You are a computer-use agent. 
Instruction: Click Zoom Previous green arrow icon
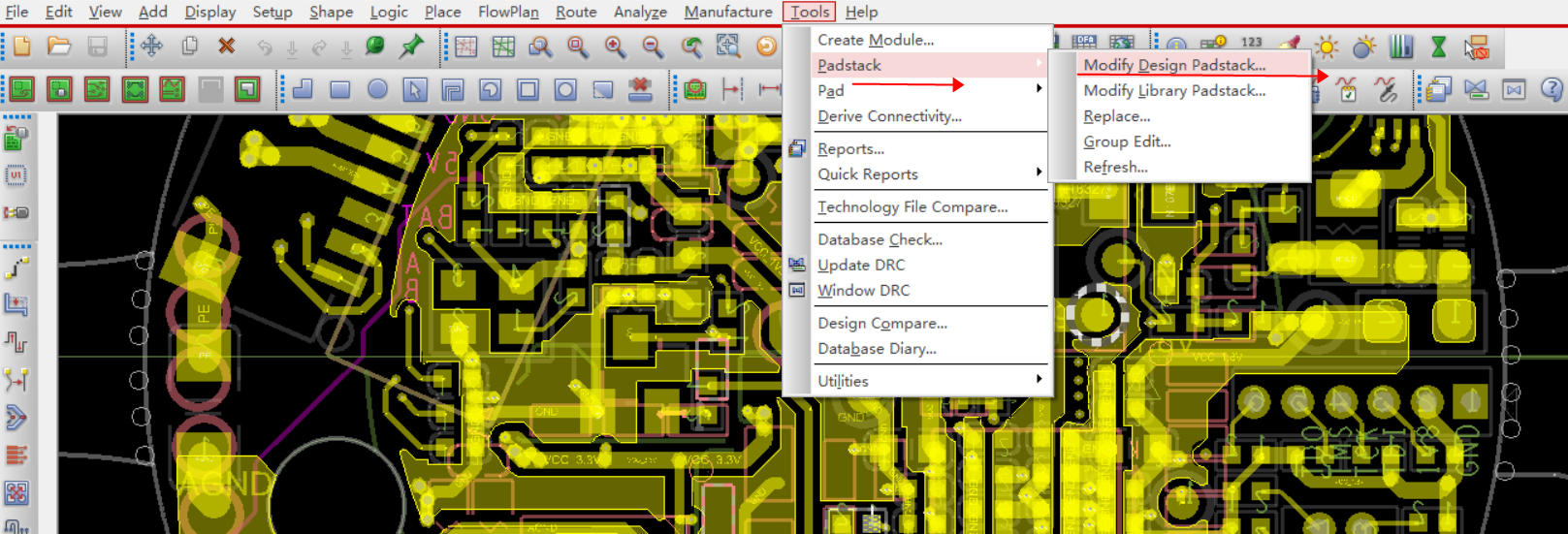pos(691,47)
